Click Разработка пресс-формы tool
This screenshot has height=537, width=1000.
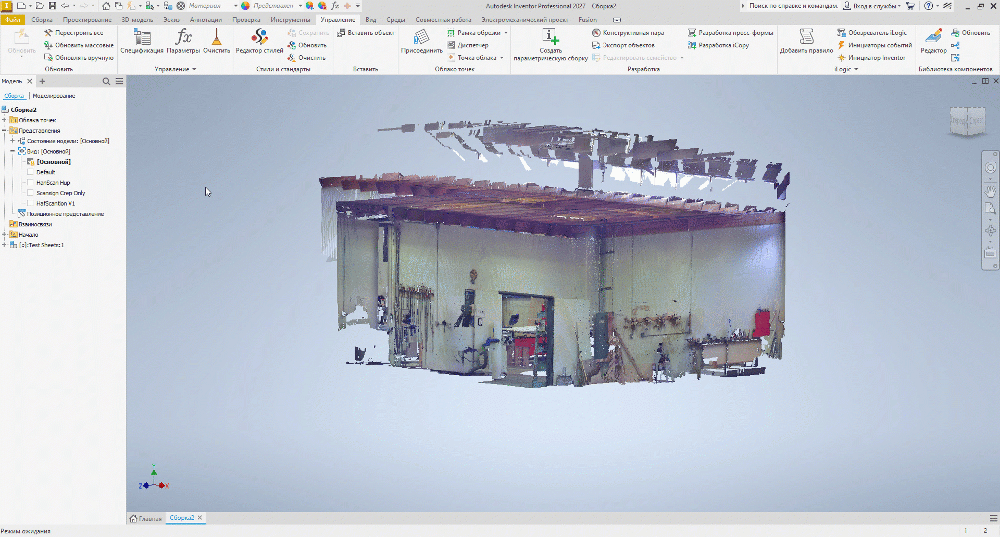730,33
